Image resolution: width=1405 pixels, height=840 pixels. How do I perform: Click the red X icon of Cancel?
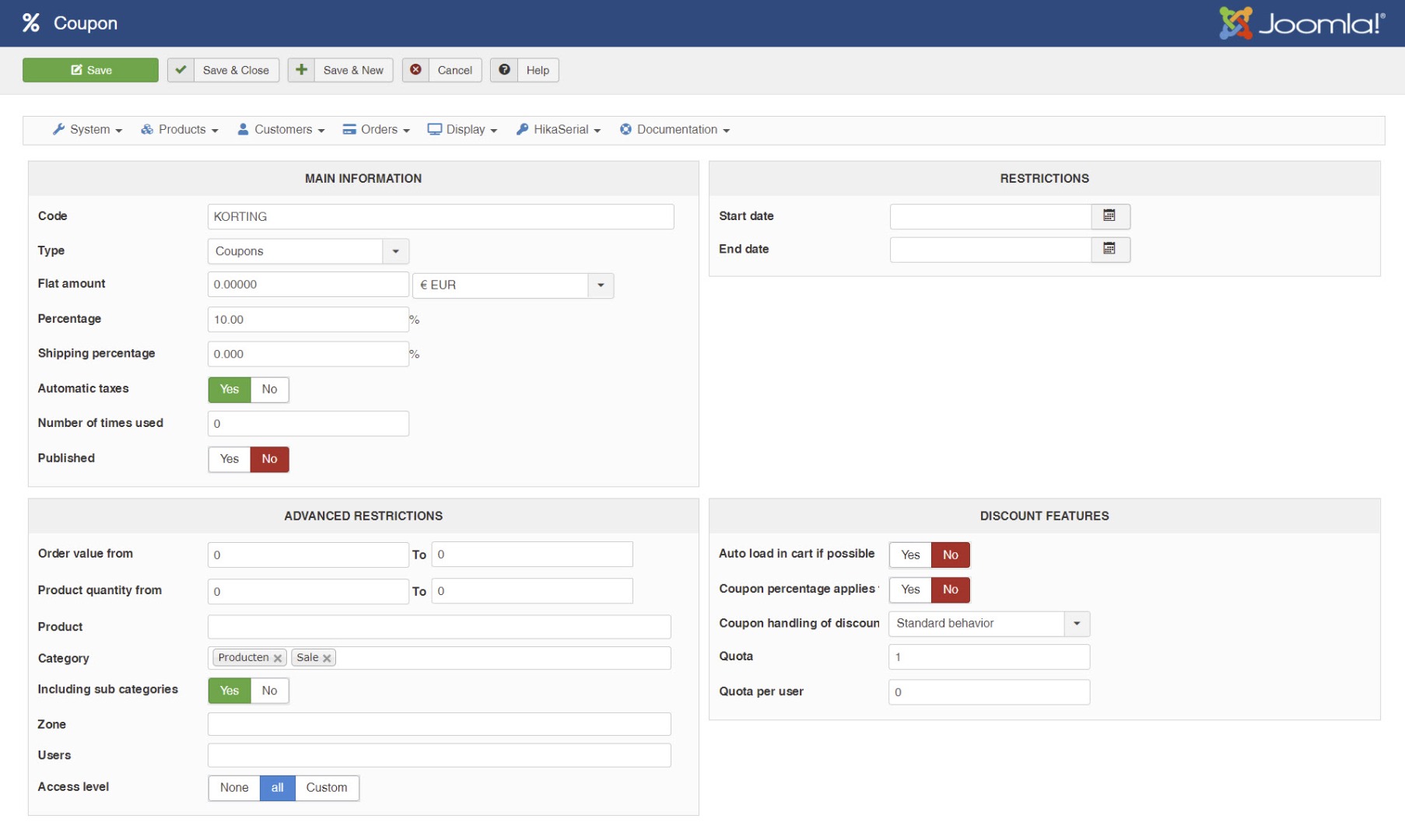tap(415, 70)
